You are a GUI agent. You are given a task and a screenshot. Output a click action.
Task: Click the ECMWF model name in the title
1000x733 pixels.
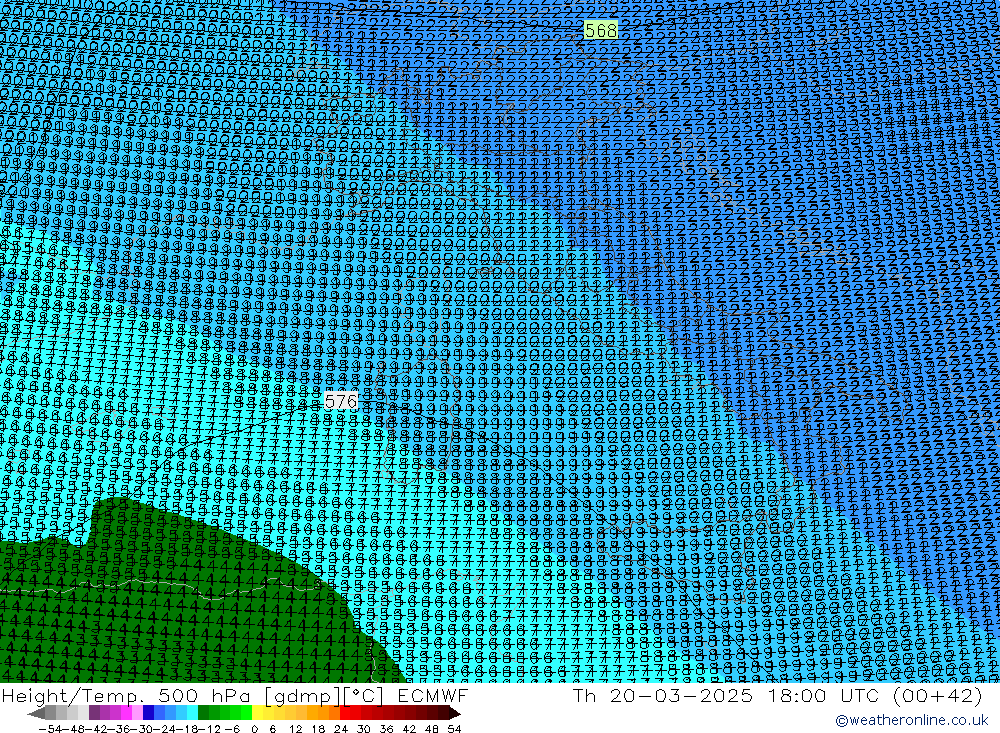pyautogui.click(x=432, y=695)
